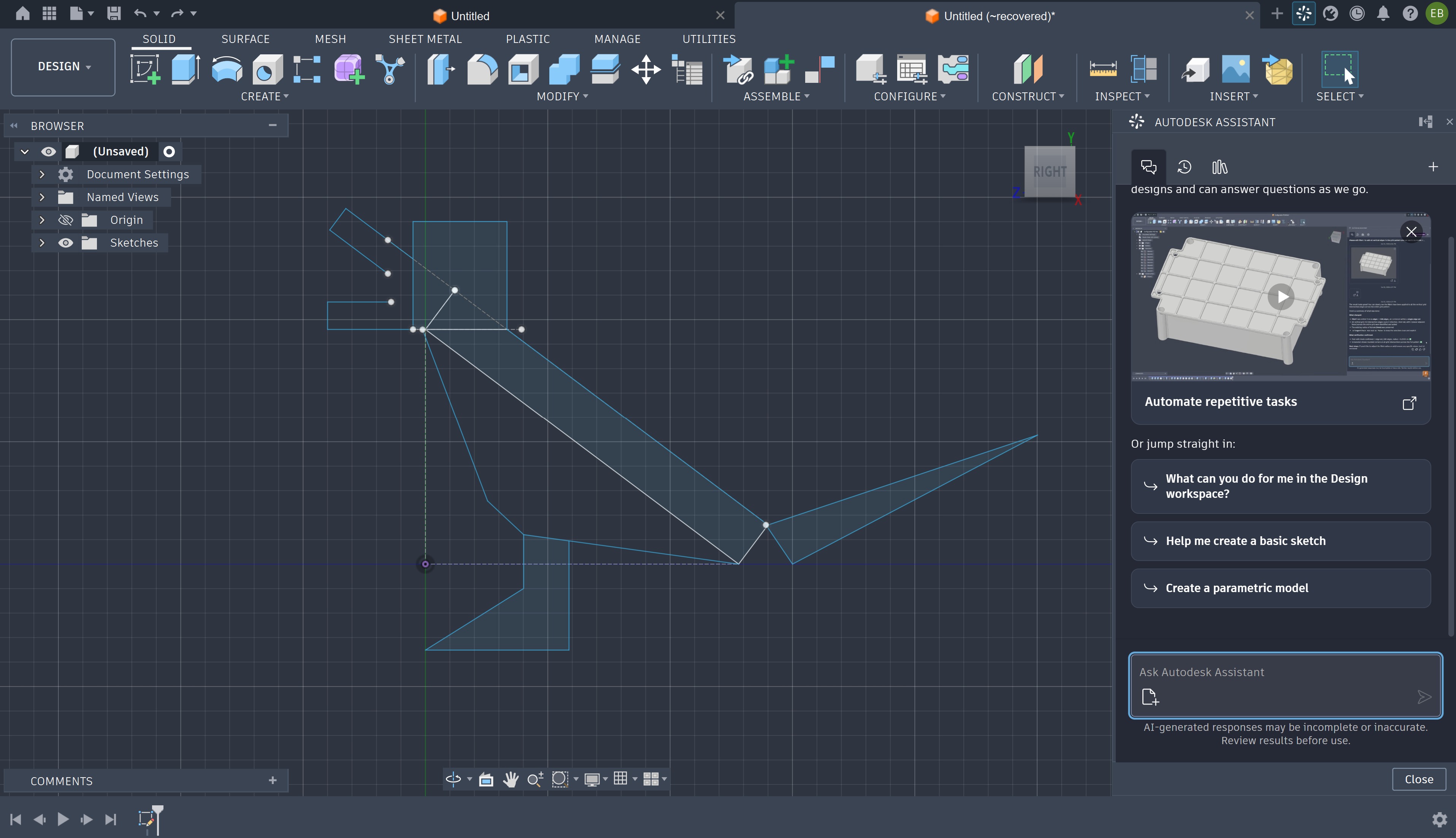This screenshot has width=1456, height=838.
Task: Expand the Document Settings node
Action: click(42, 174)
